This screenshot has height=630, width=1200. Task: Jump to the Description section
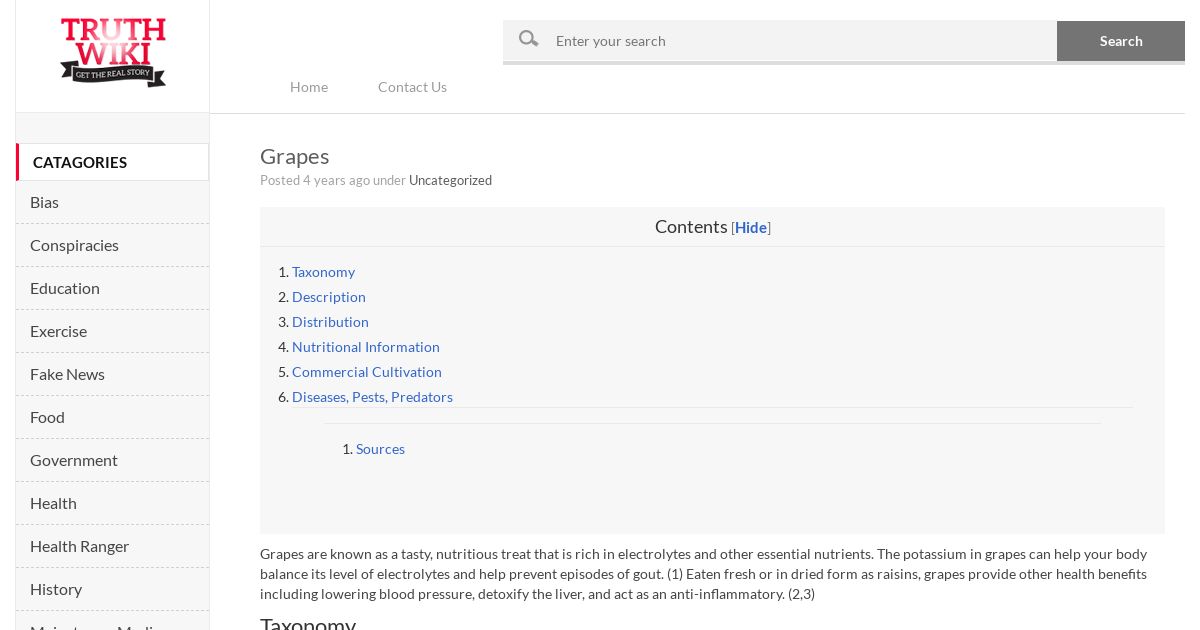point(329,297)
